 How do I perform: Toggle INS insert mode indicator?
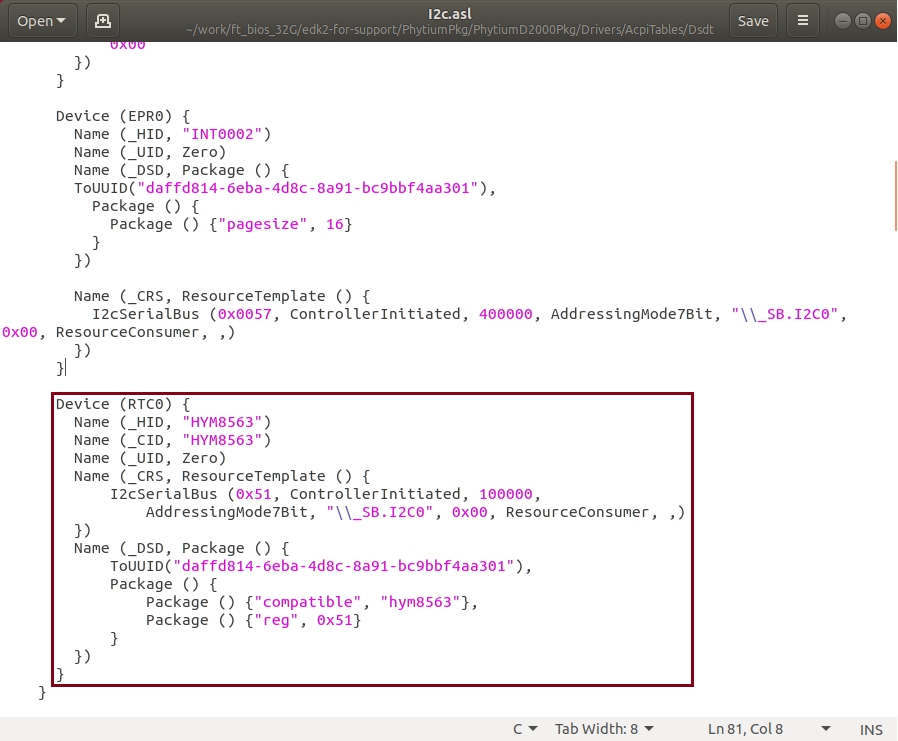871,730
